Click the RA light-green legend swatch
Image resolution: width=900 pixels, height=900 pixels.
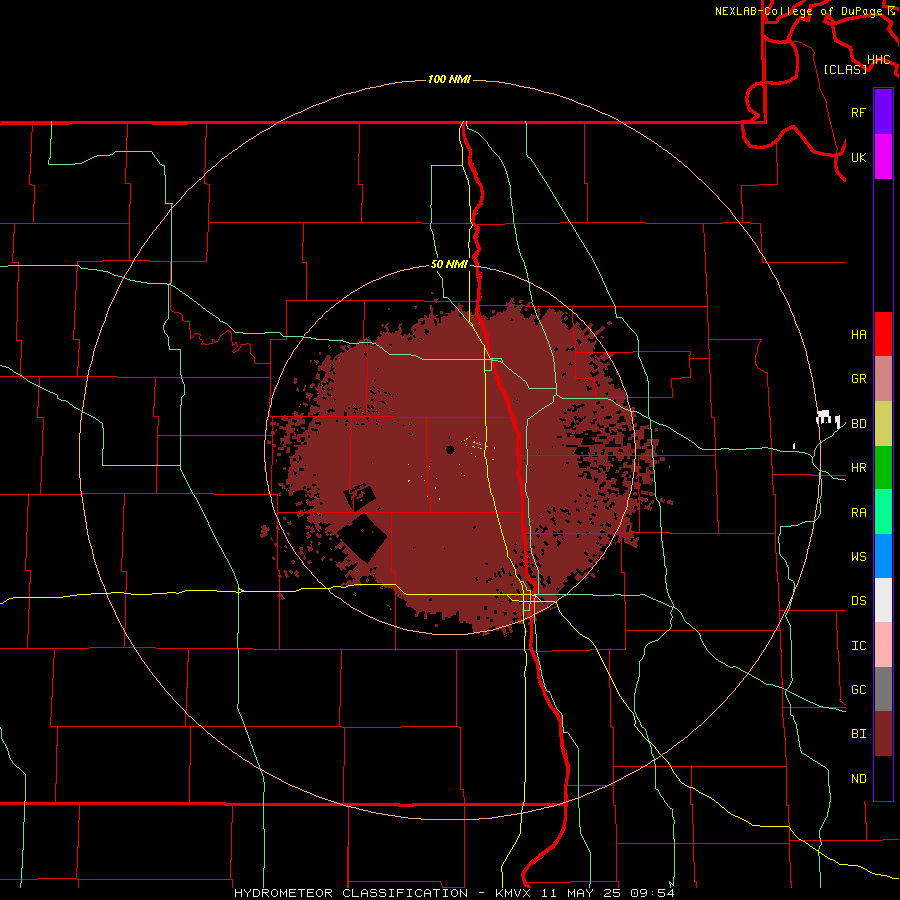883,512
